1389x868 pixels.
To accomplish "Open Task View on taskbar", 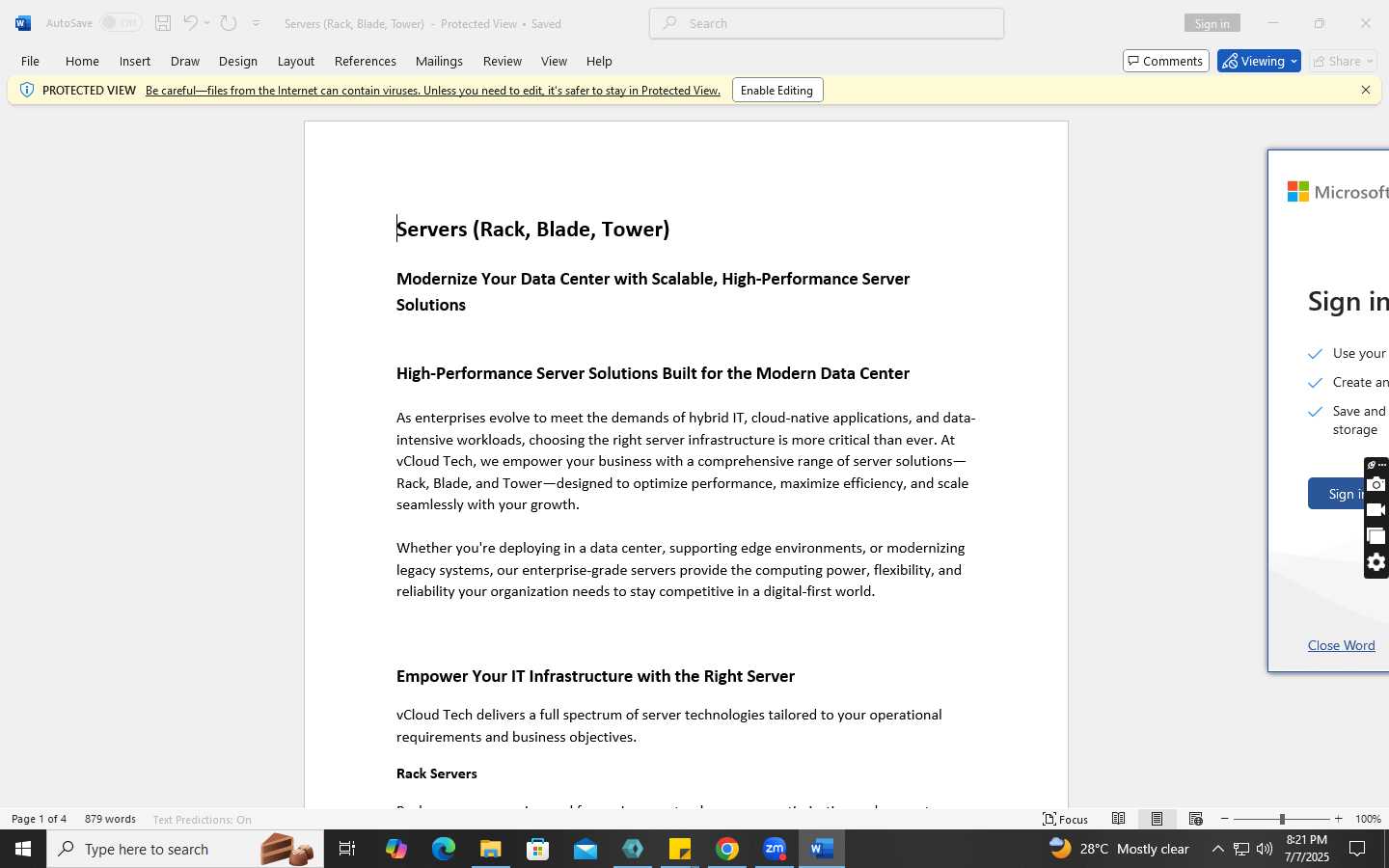I will click(x=347, y=849).
